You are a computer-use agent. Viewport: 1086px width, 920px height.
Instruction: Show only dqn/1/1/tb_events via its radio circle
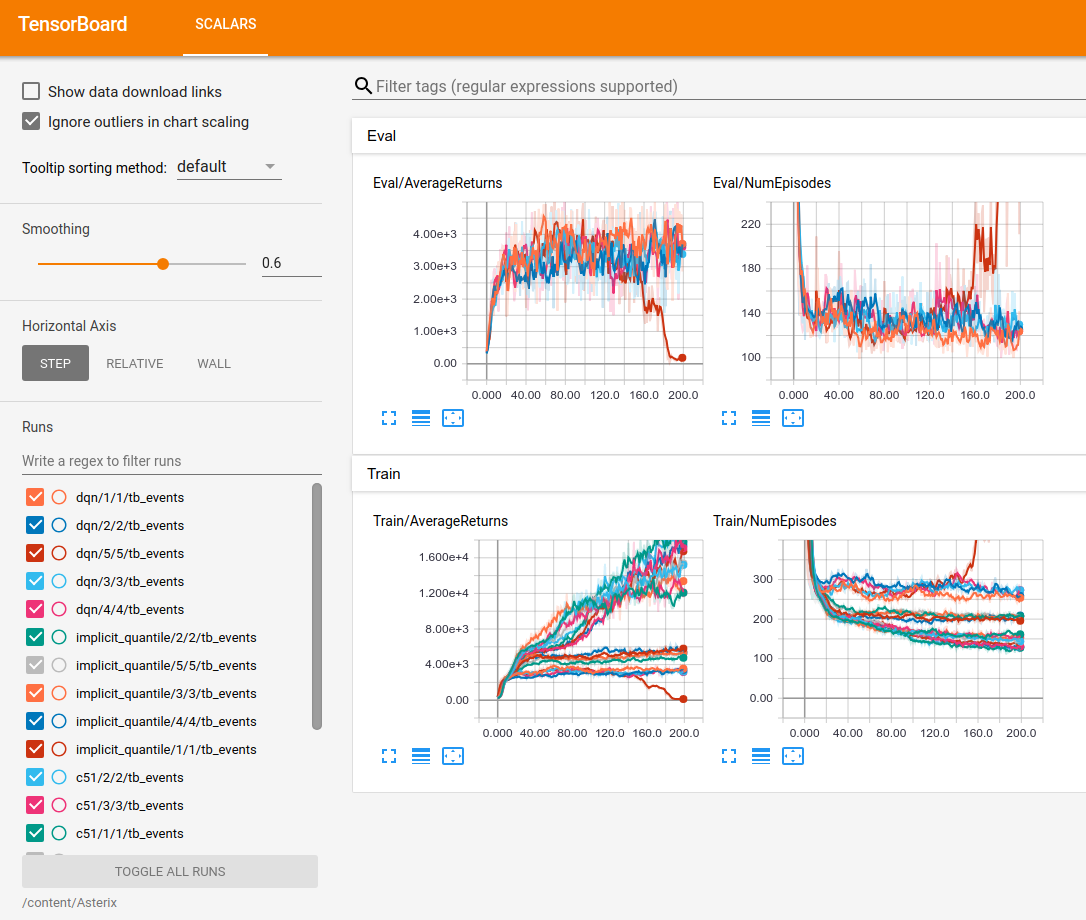coord(60,497)
